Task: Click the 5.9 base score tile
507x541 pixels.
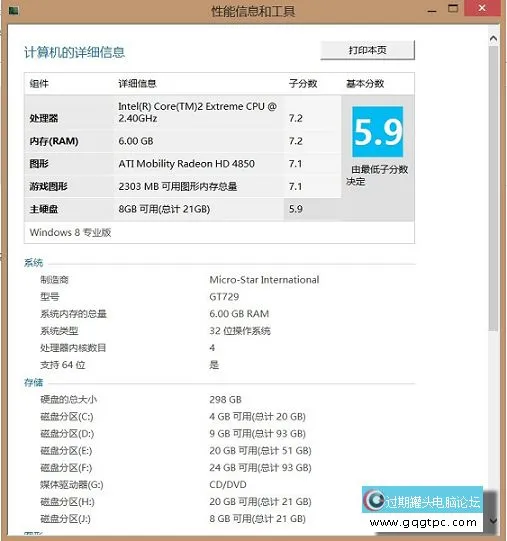Action: click(x=378, y=132)
